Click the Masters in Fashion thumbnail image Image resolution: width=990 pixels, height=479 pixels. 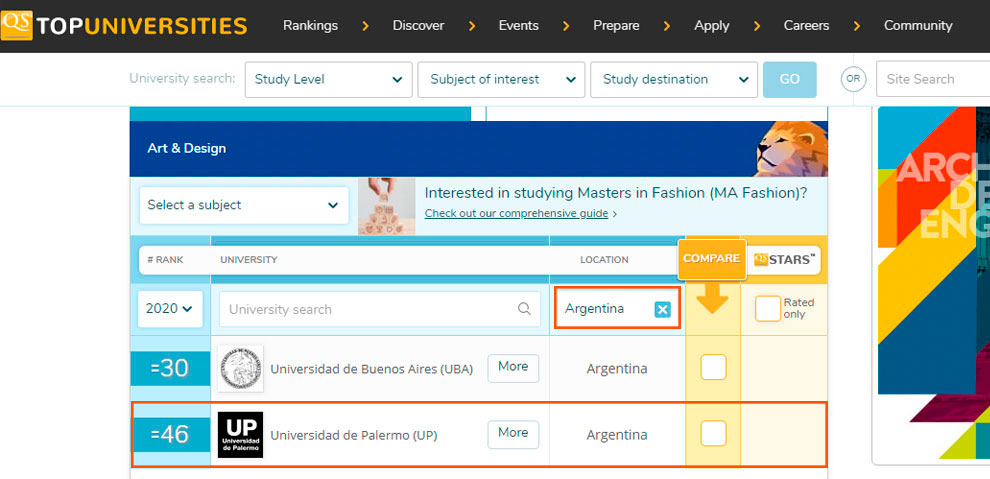[386, 206]
